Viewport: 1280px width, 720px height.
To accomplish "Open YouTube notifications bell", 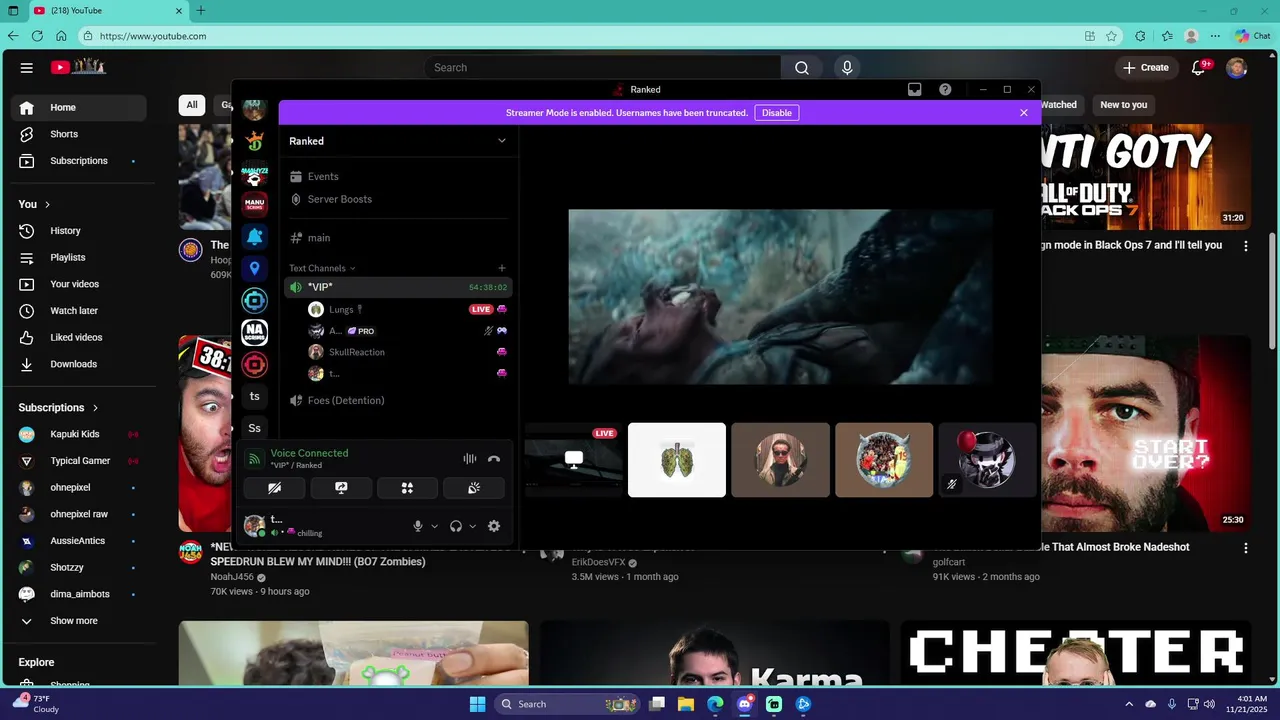I will pyautogui.click(x=1199, y=68).
